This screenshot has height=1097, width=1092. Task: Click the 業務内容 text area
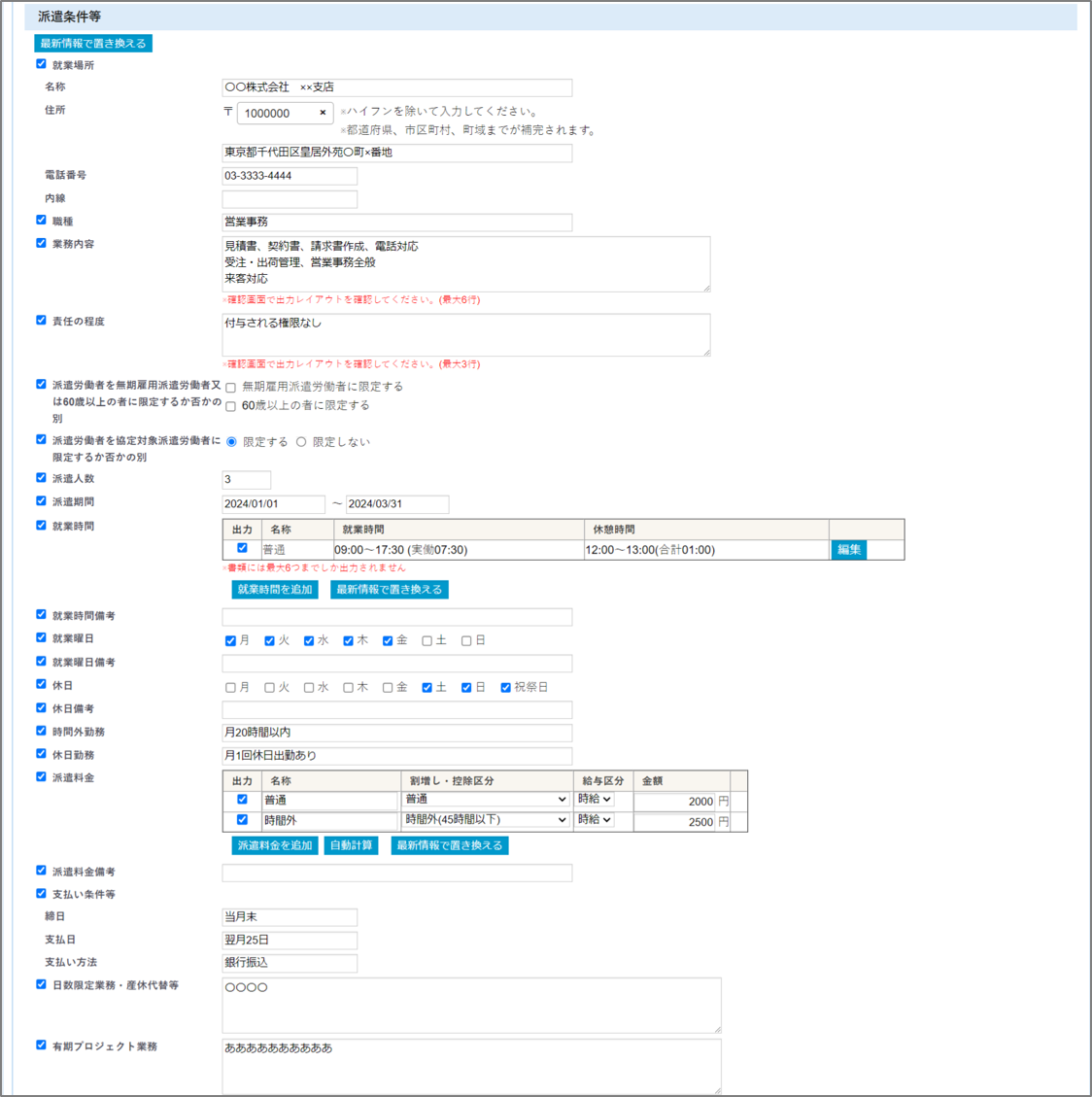(466, 263)
